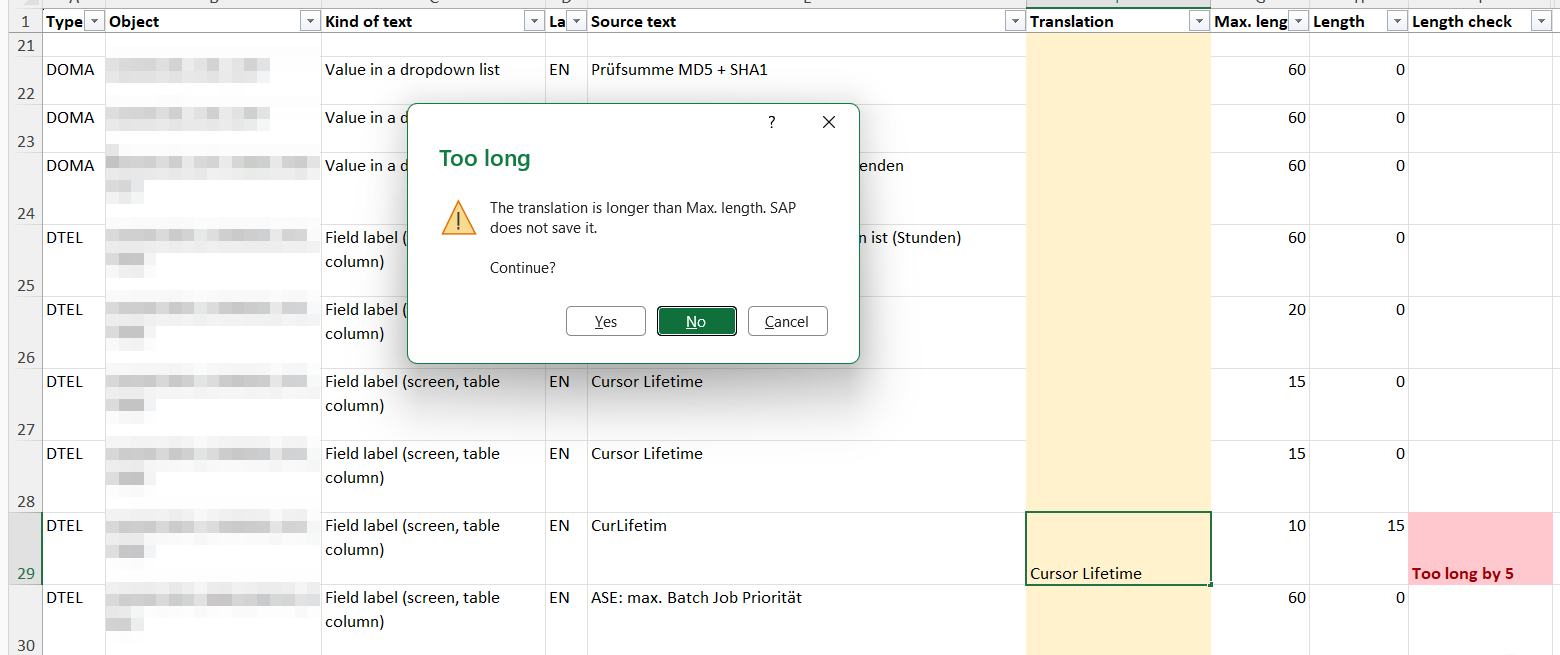Open the Type column filter dropdown

pyautogui.click(x=94, y=21)
